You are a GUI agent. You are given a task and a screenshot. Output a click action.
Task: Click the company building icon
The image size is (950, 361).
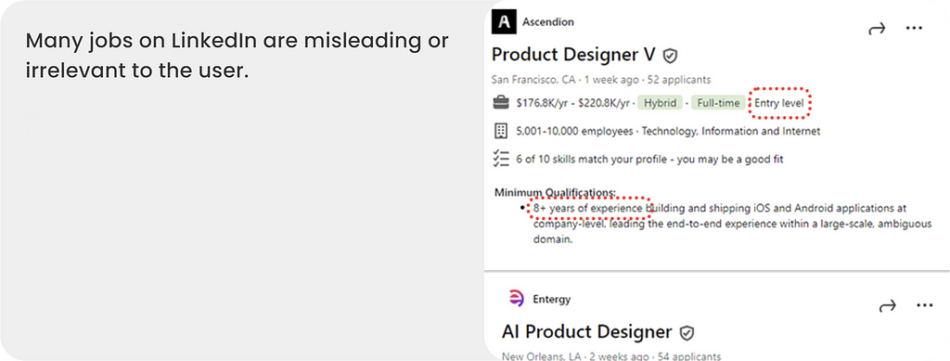pyautogui.click(x=500, y=131)
